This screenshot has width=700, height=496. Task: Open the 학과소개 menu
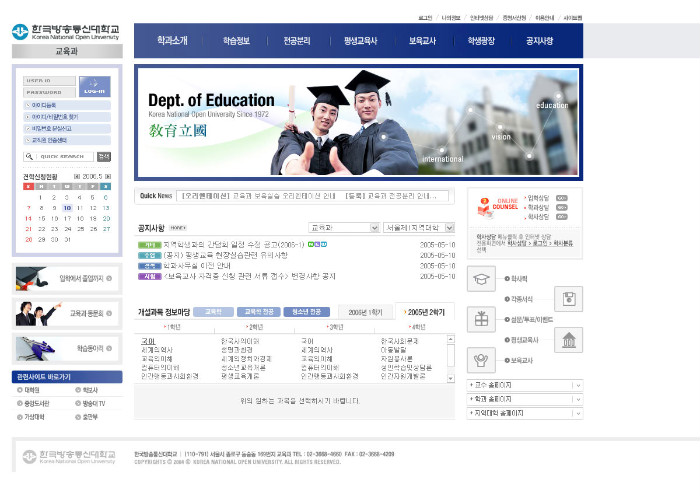click(172, 41)
